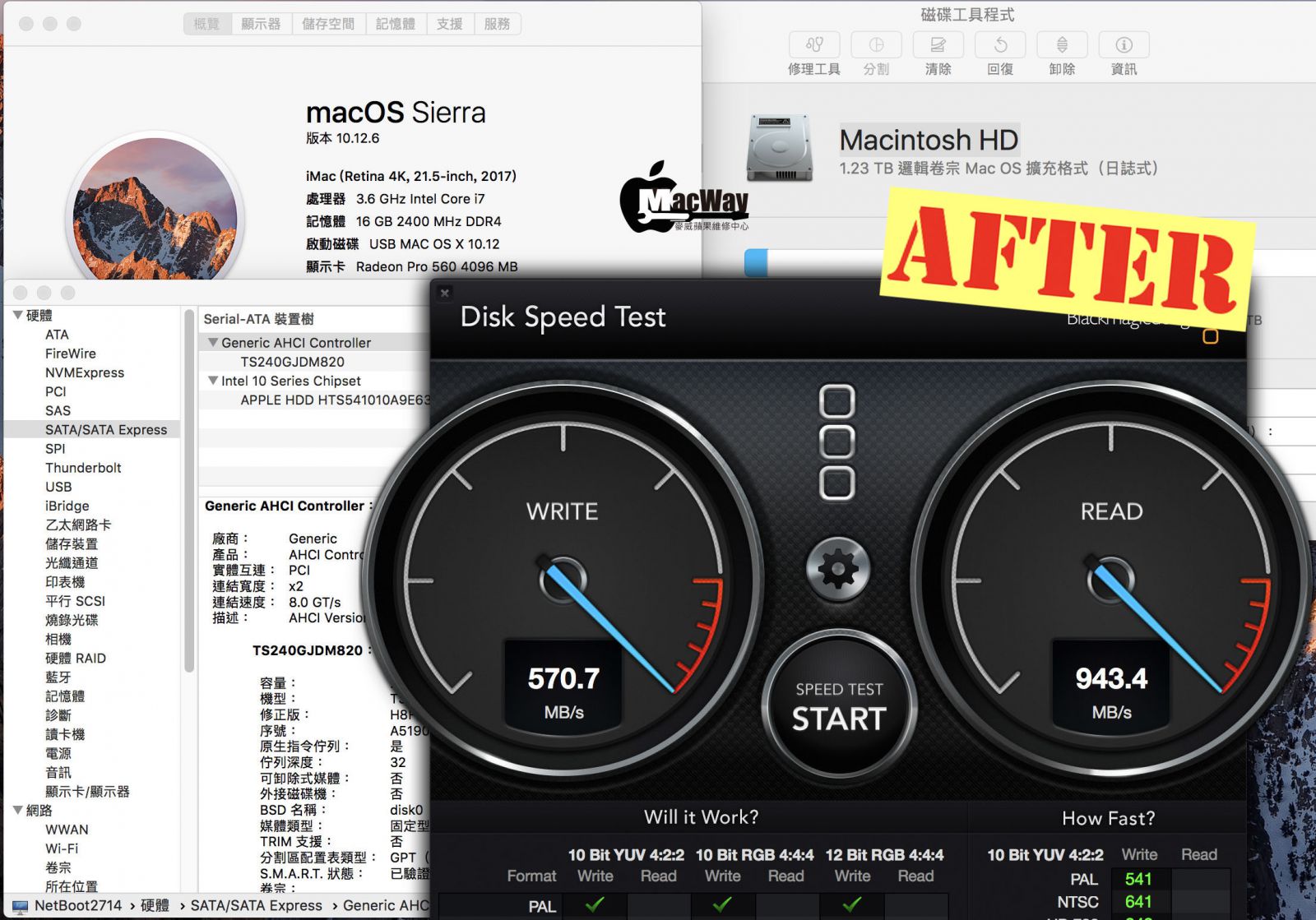Image resolution: width=1316 pixels, height=920 pixels.
Task: Click the macOS Sierra mountain logo
Action: pyautogui.click(x=155, y=210)
